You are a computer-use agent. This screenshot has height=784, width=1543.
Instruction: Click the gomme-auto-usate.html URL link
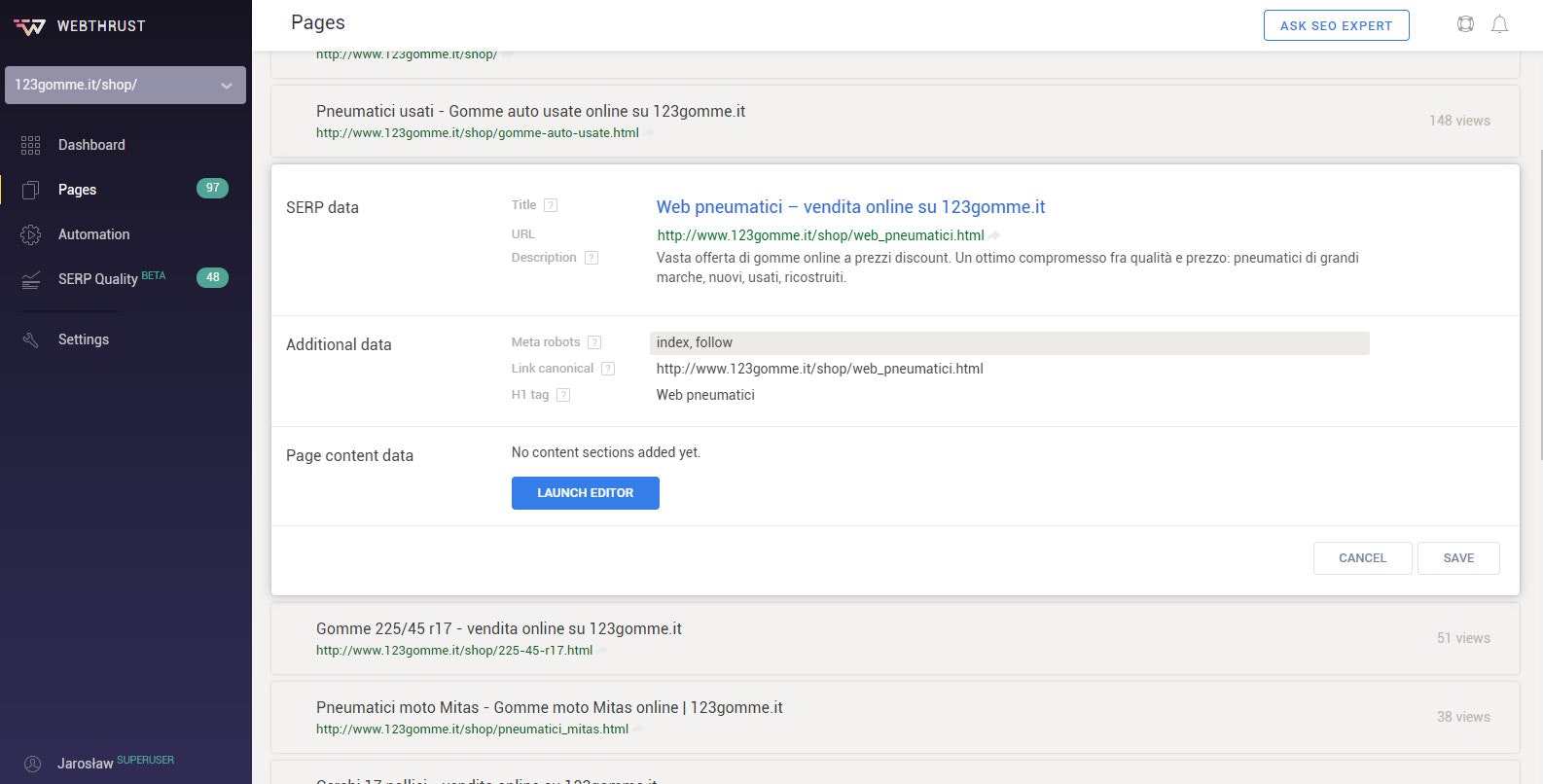478,133
